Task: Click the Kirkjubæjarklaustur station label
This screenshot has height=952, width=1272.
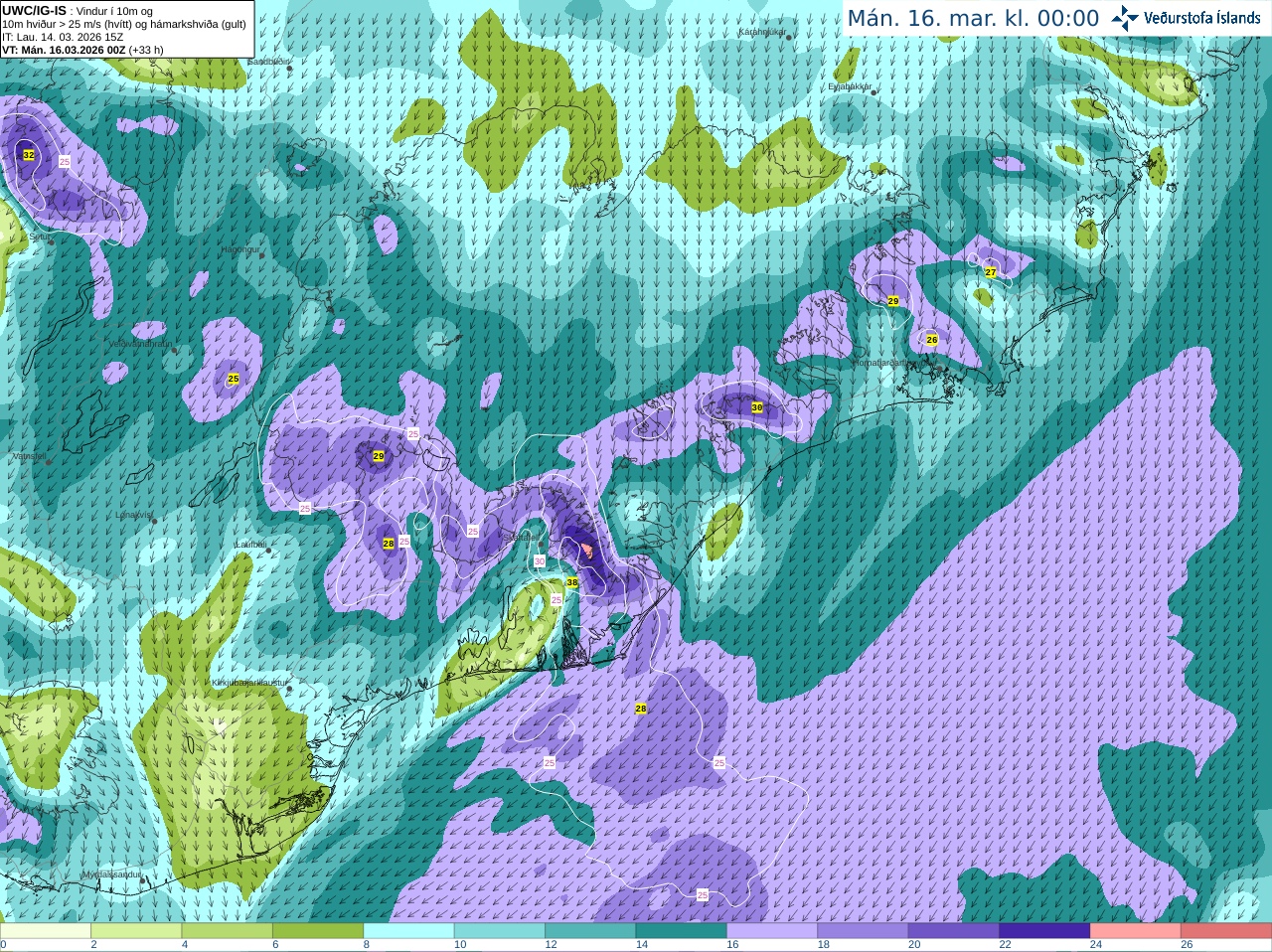Action: (249, 683)
